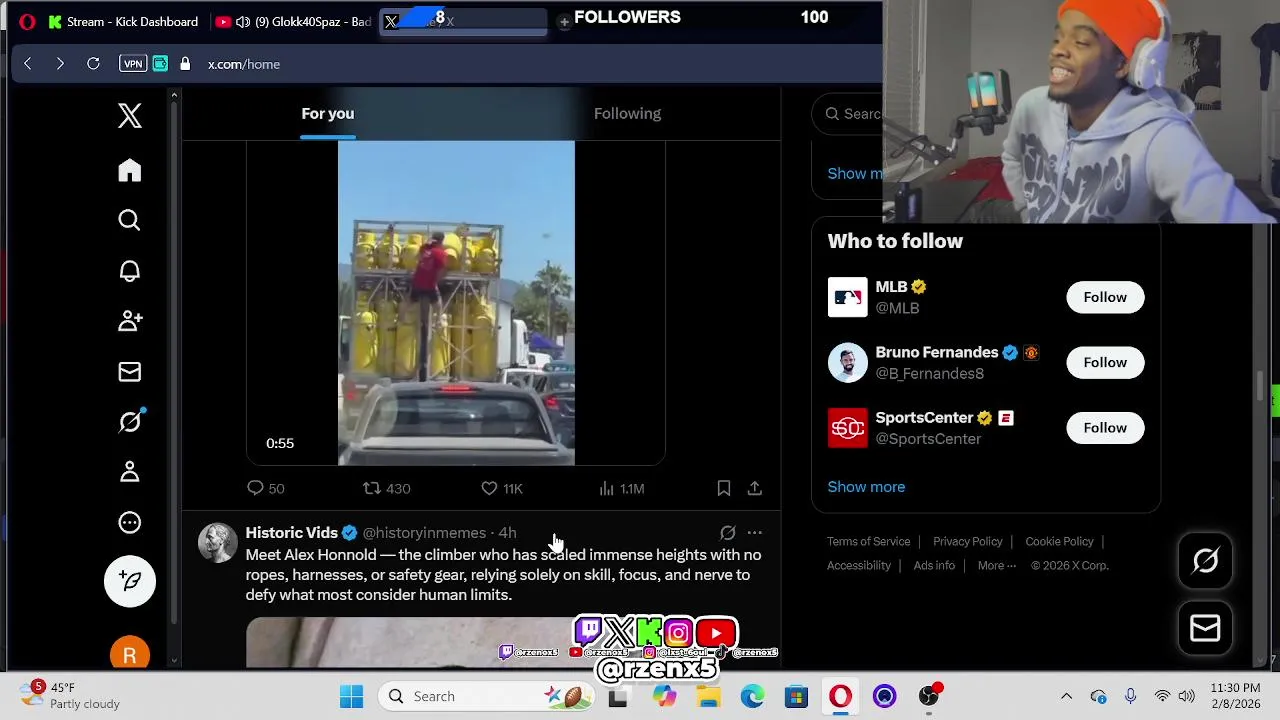The height and width of the screenshot is (720, 1280).
Task: Open Cookie Policy link
Action: (1059, 541)
